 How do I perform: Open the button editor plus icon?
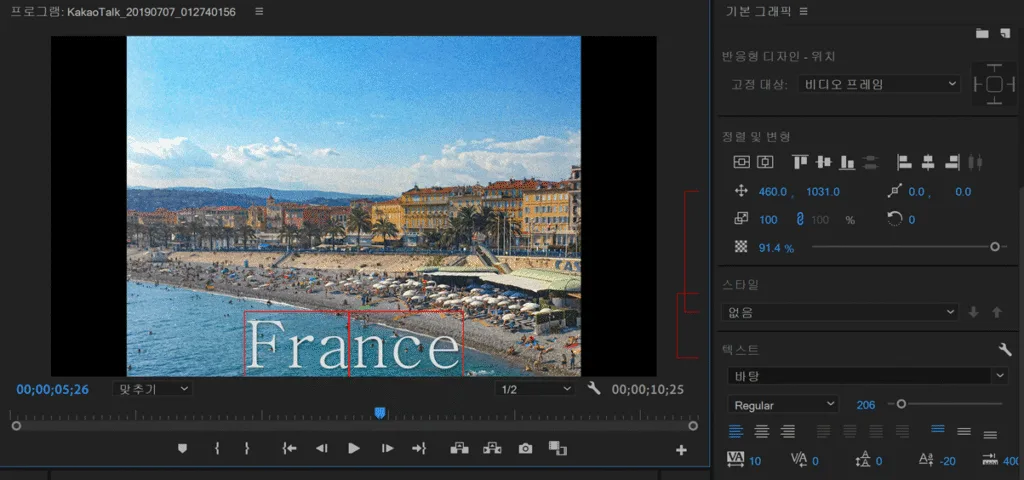coord(681,449)
